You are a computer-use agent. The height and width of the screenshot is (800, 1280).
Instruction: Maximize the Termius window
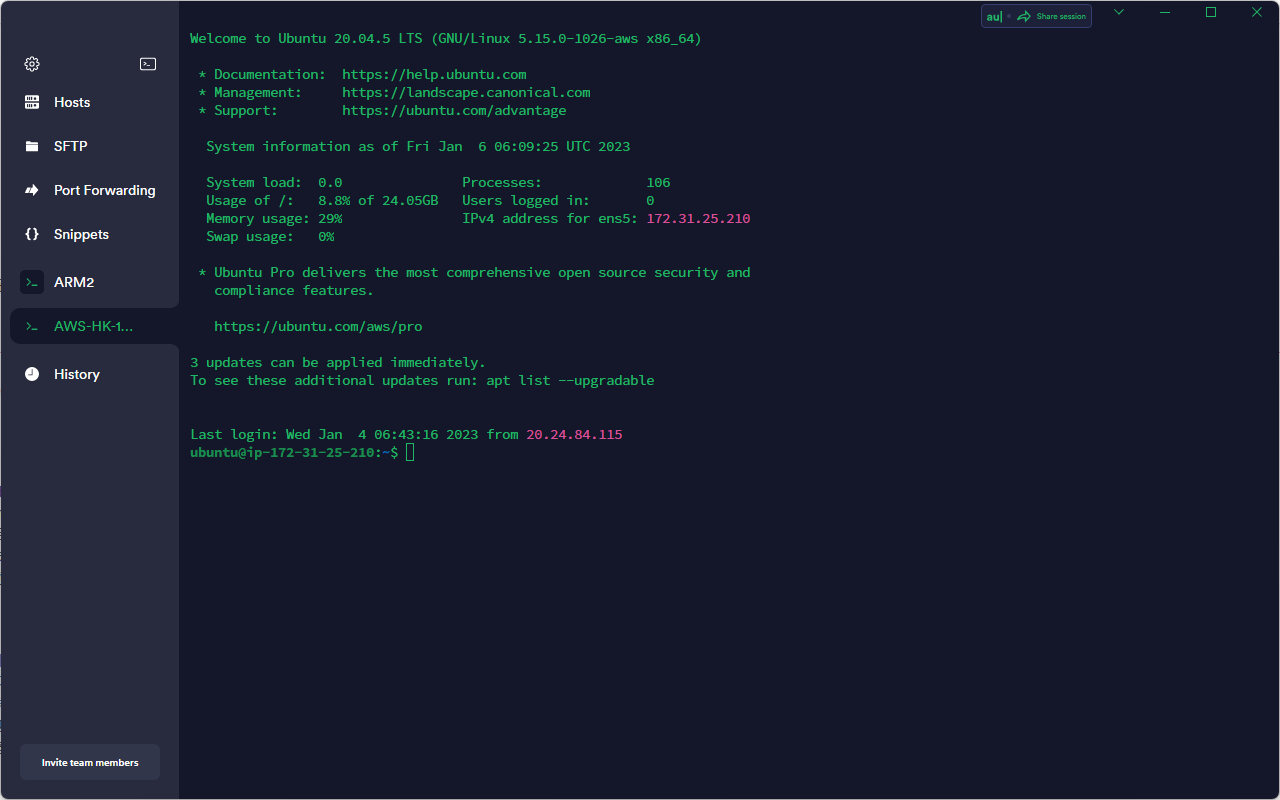tap(1211, 12)
